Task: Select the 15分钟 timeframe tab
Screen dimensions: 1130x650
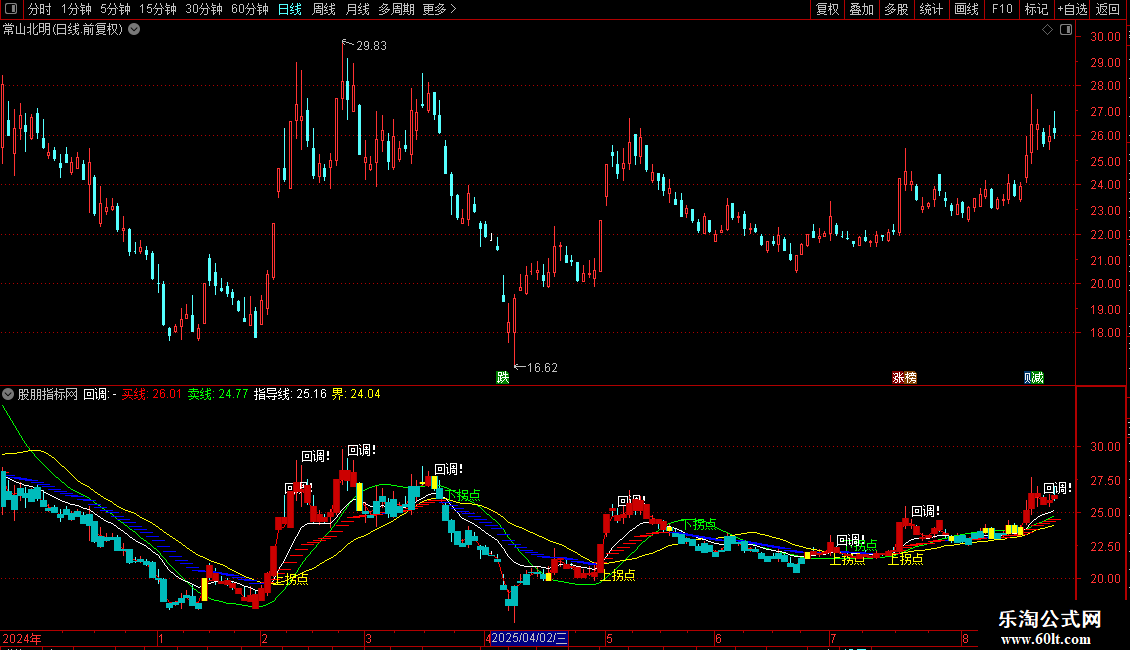Action: tap(158, 9)
